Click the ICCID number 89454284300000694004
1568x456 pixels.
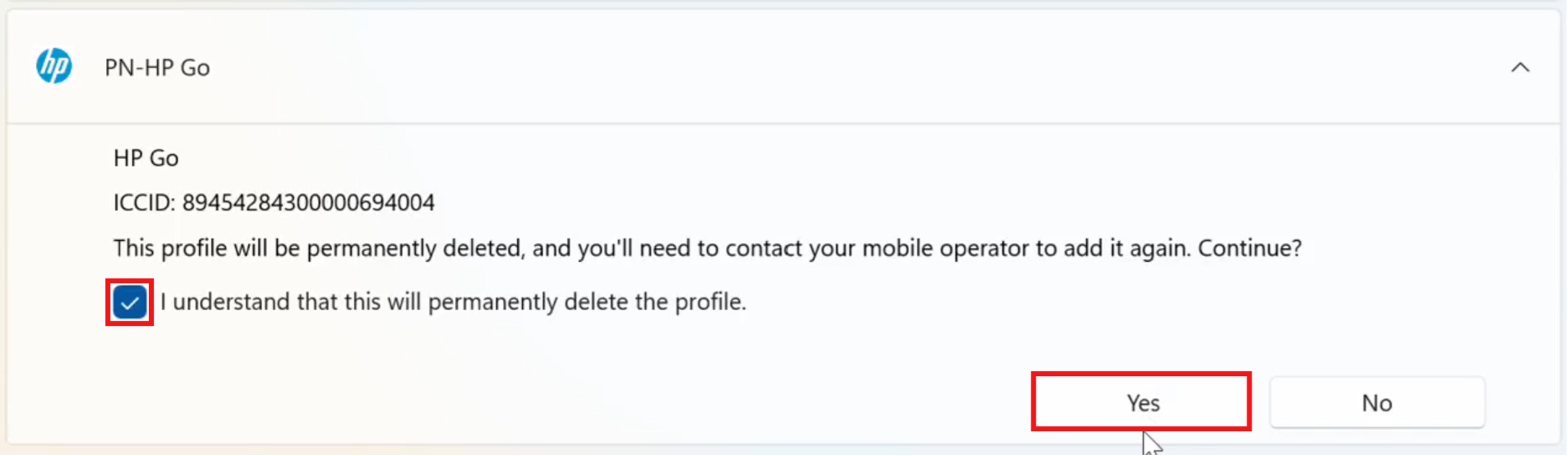pyautogui.click(x=308, y=203)
